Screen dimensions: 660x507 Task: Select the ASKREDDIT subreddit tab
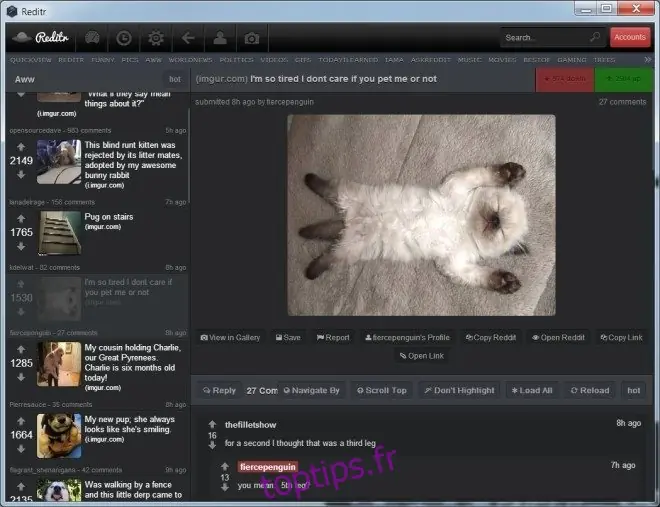(431, 60)
